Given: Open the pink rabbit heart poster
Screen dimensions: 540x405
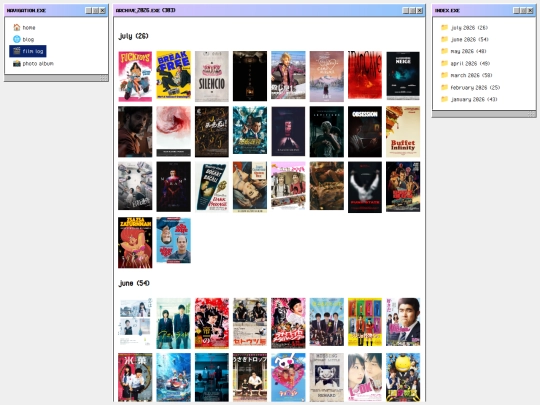Looking at the screenshot, I should (288, 377).
